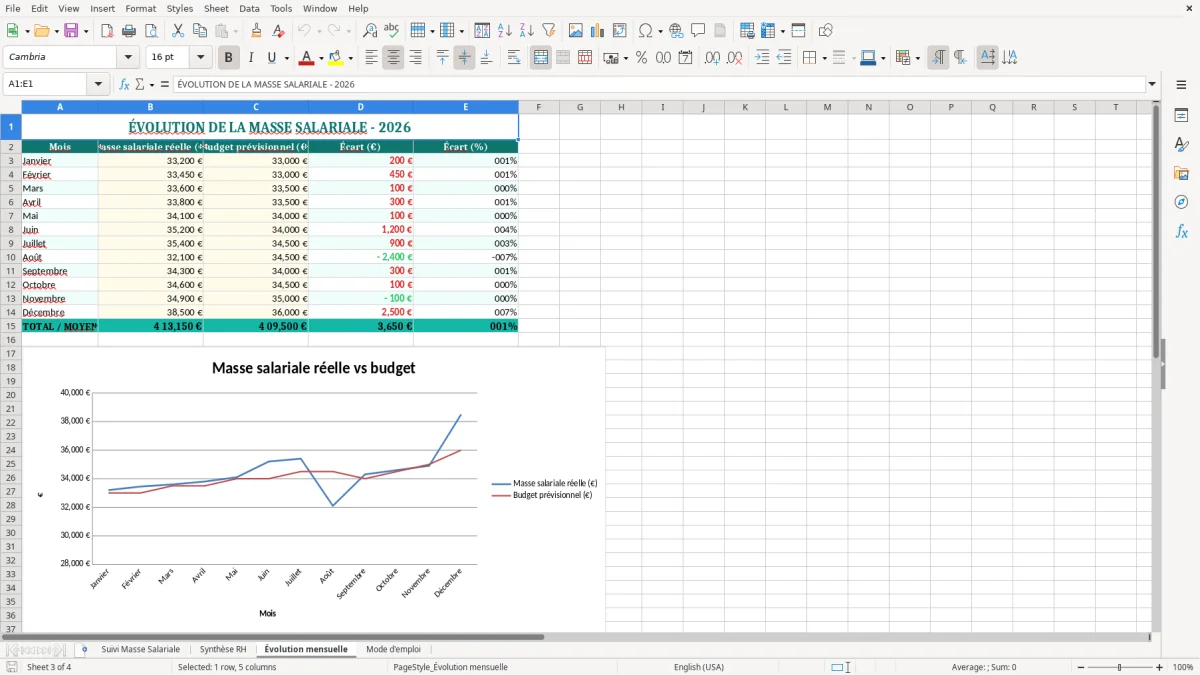Click the Copy icon
Screen dimensions: 1200x675
pos(200,31)
